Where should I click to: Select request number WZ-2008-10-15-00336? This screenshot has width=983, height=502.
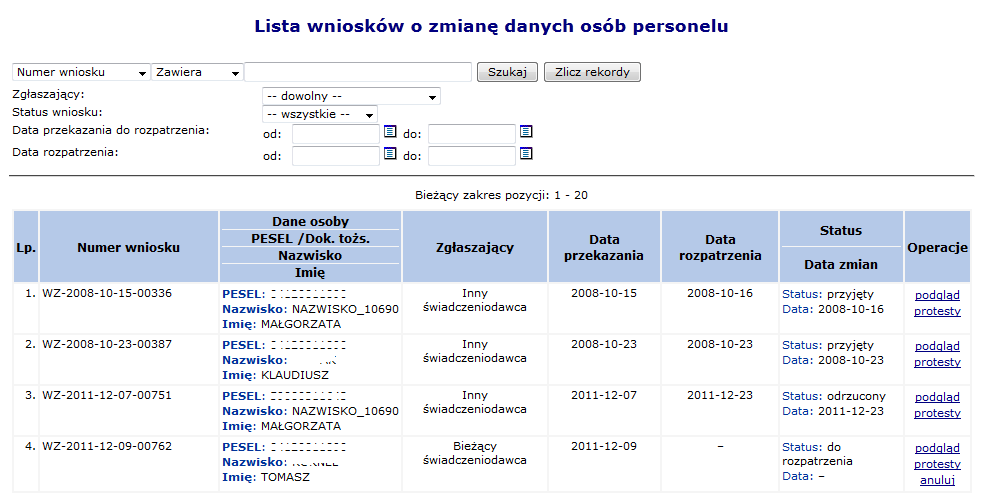point(107,293)
